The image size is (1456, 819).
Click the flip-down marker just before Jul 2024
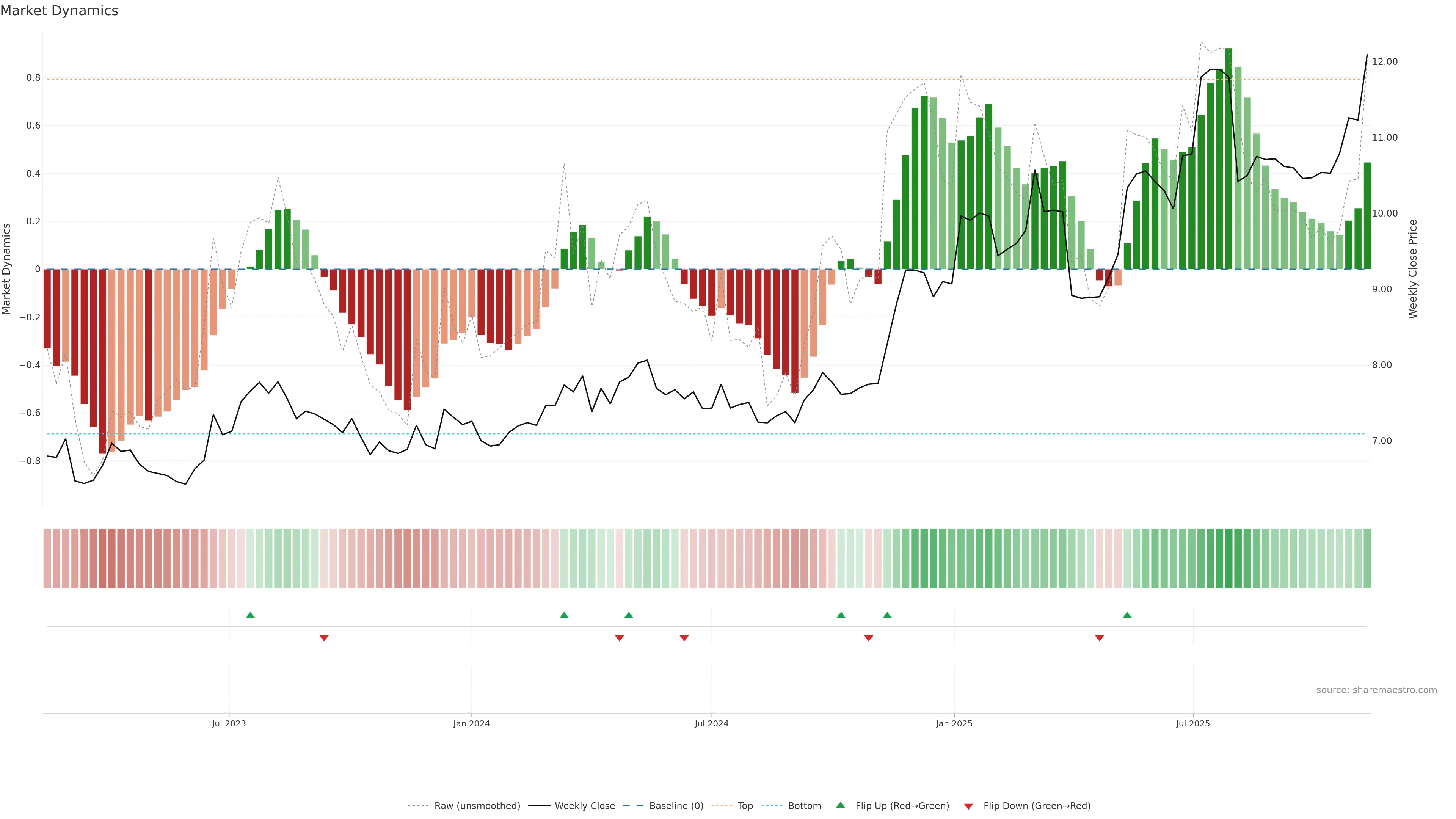click(684, 638)
